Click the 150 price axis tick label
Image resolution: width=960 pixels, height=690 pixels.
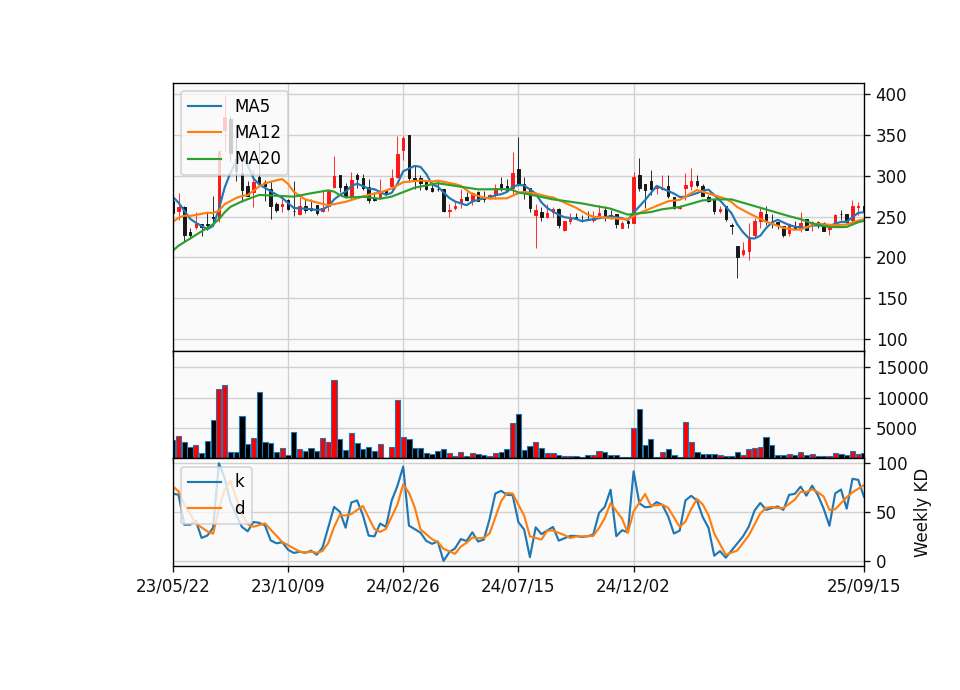pos(891,299)
